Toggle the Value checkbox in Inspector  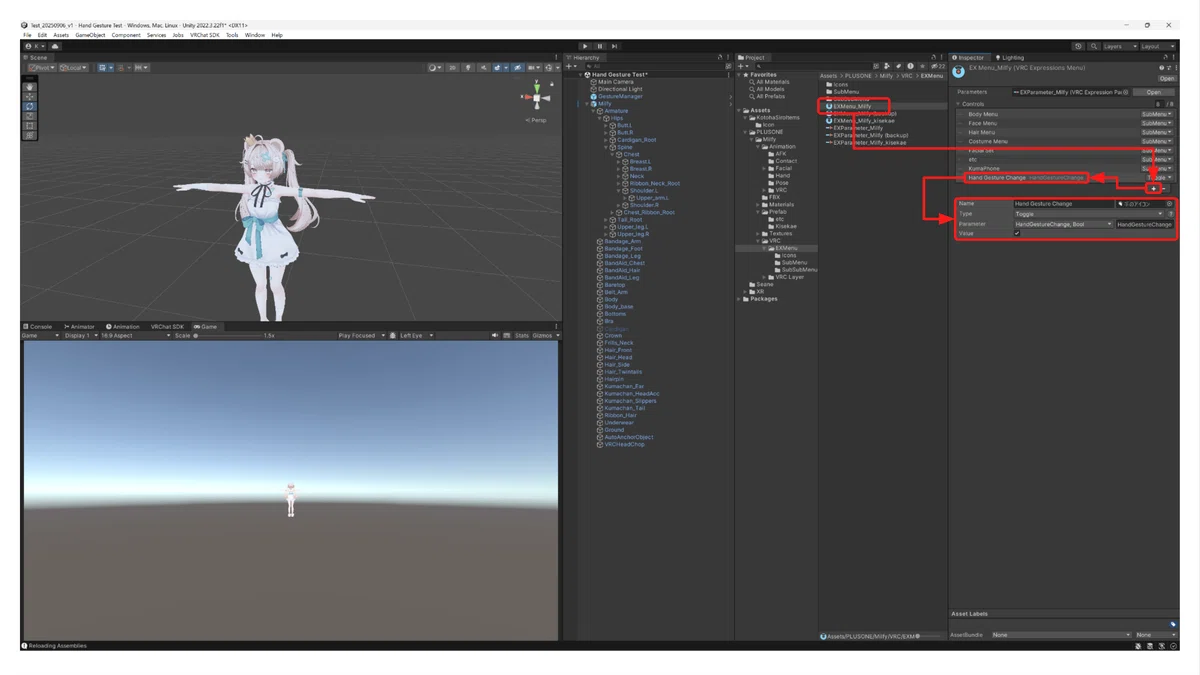[1018, 234]
